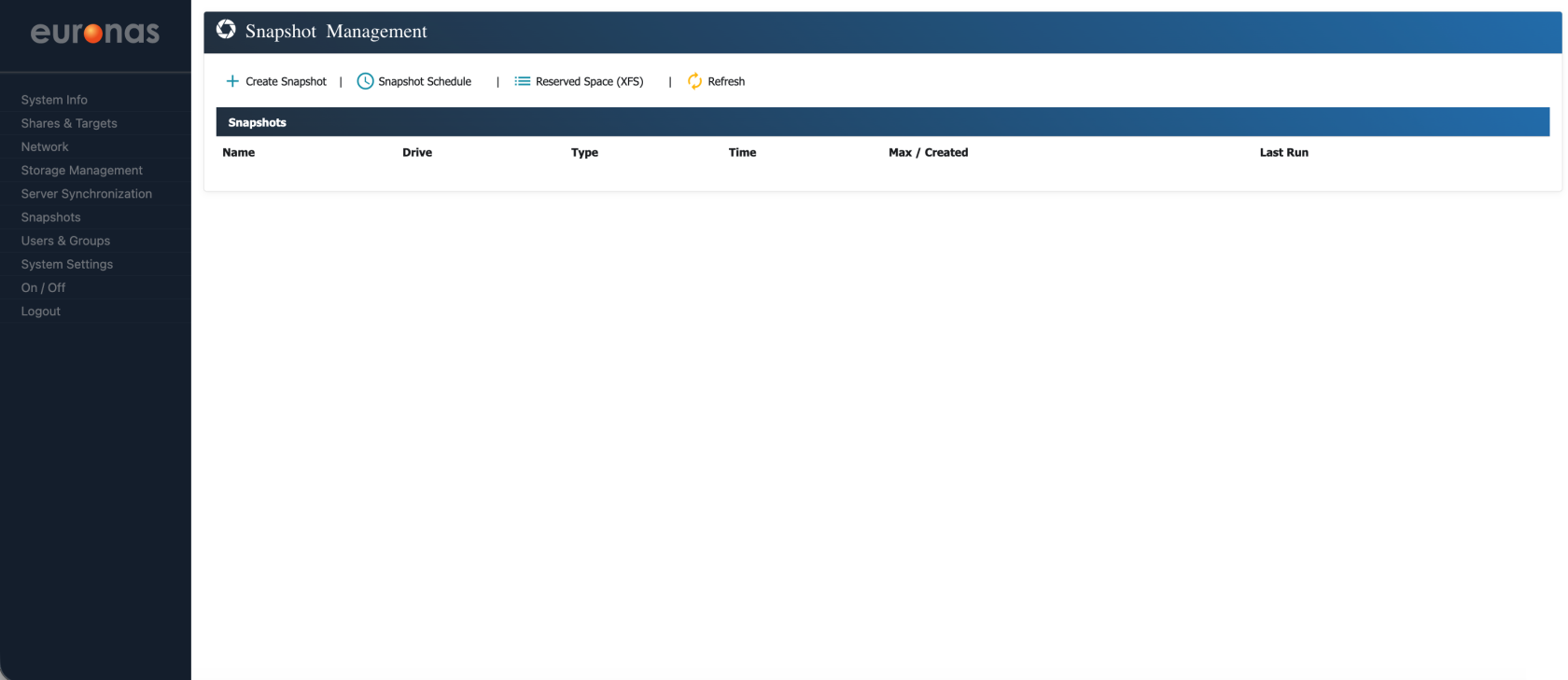Select Snapshots in the sidebar
The height and width of the screenshot is (680, 1568).
point(51,217)
